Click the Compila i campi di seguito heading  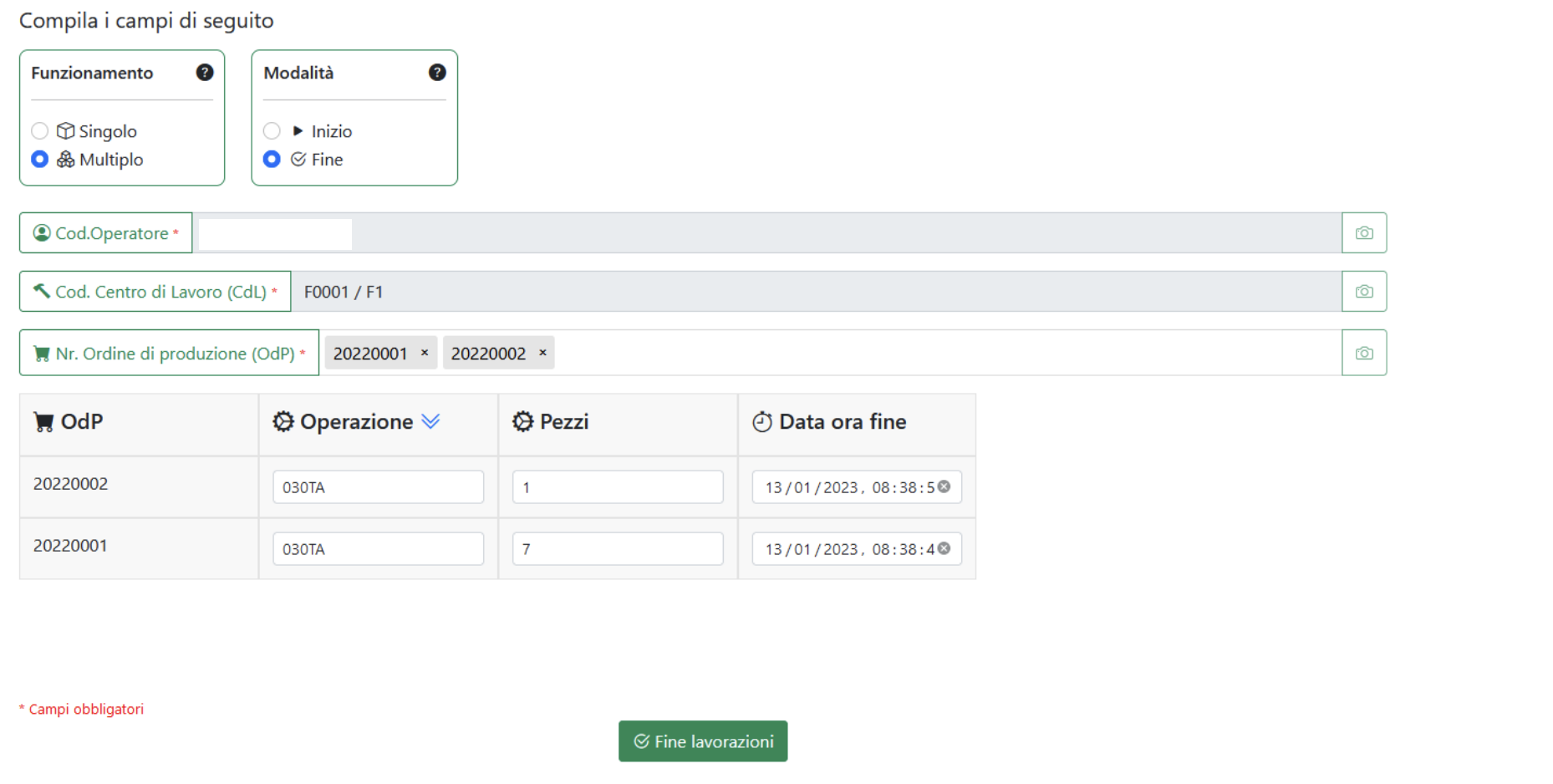(146, 21)
